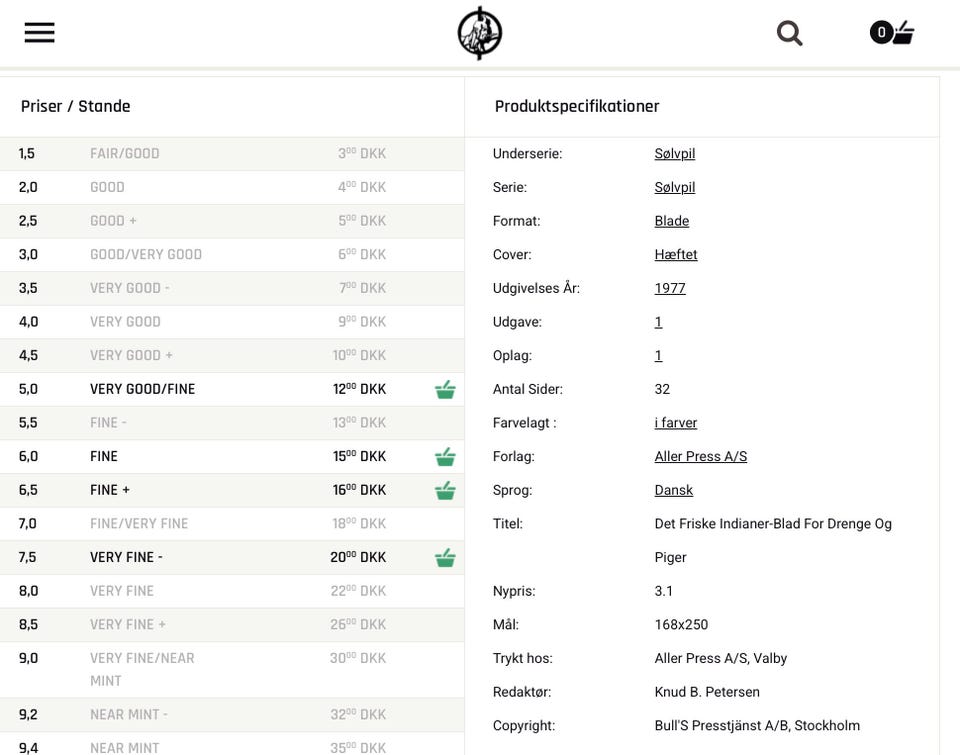This screenshot has width=960, height=755.
Task: Click the Oplag value link
Action: 658,356
